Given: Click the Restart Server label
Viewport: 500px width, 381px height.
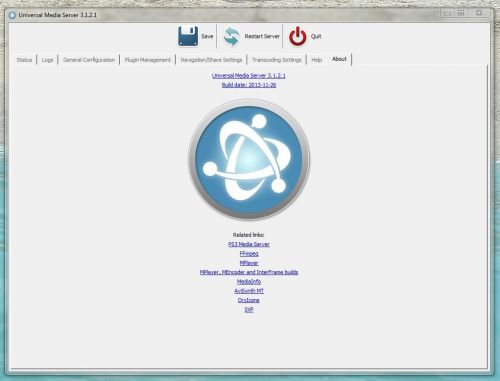Looking at the screenshot, I should 262,36.
